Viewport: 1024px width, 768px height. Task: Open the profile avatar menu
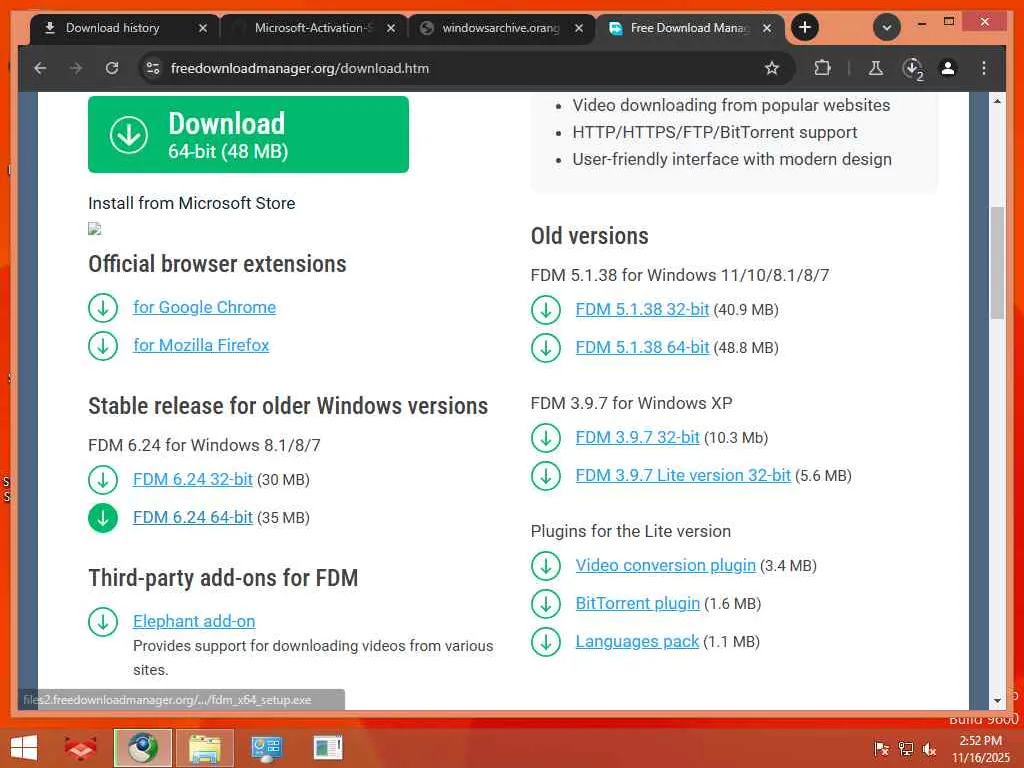[x=948, y=68]
